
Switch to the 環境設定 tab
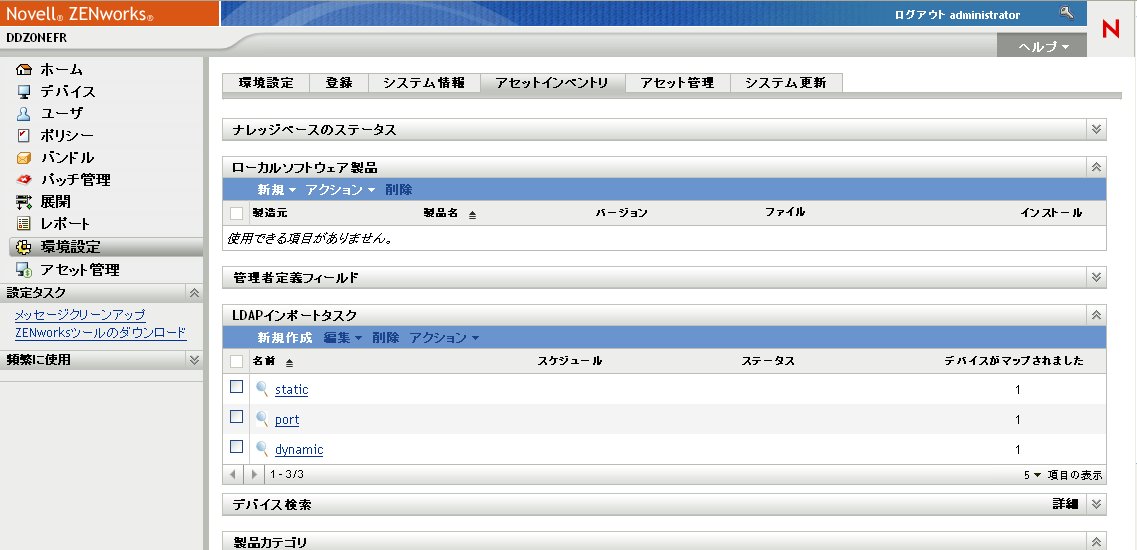(266, 83)
